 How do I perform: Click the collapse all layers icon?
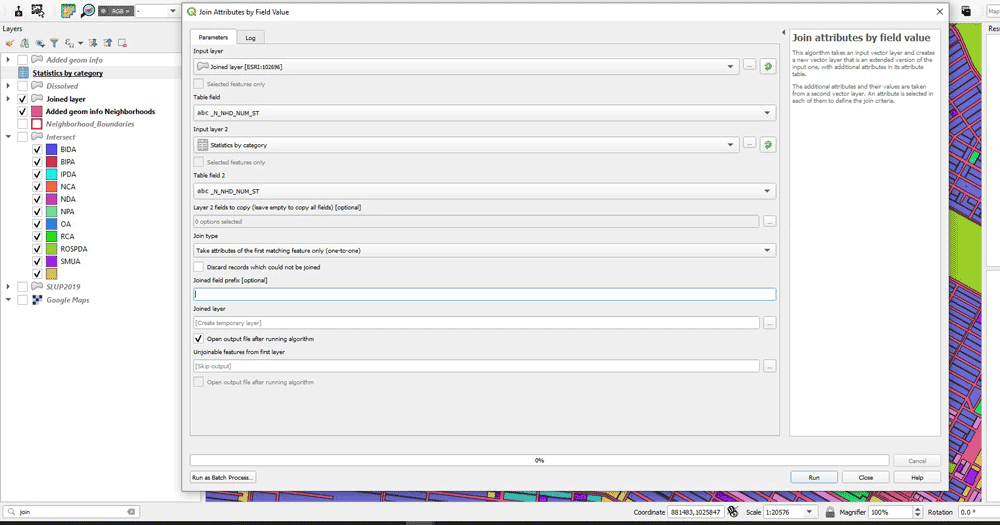[x=108, y=43]
